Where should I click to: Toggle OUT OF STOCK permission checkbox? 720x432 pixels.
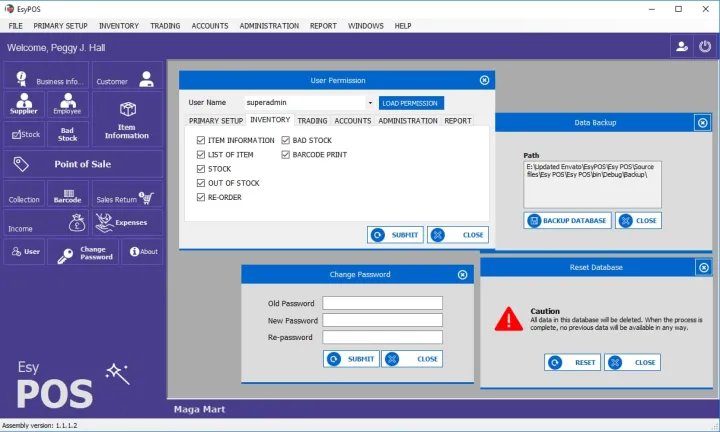(x=201, y=183)
